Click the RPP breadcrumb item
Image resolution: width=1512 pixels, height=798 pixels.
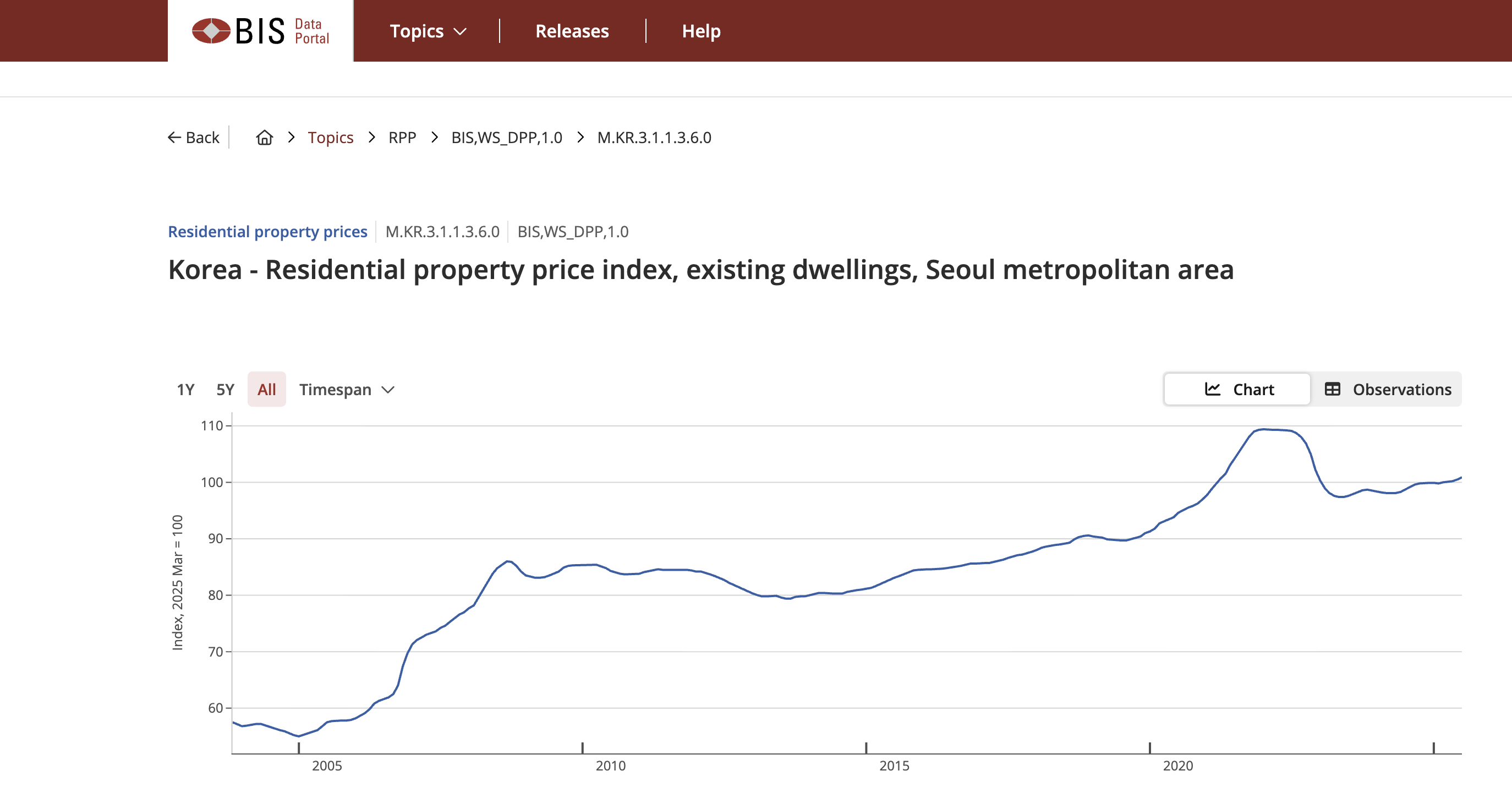click(x=402, y=138)
